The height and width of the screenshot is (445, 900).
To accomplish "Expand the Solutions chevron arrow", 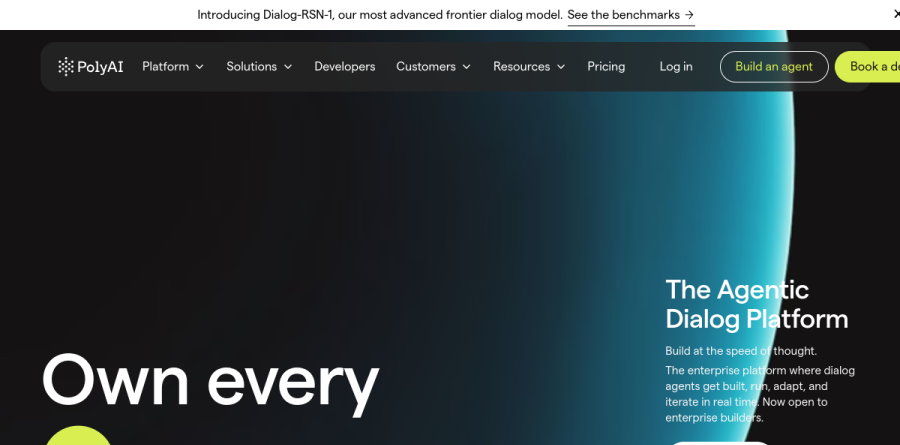I will (x=288, y=67).
